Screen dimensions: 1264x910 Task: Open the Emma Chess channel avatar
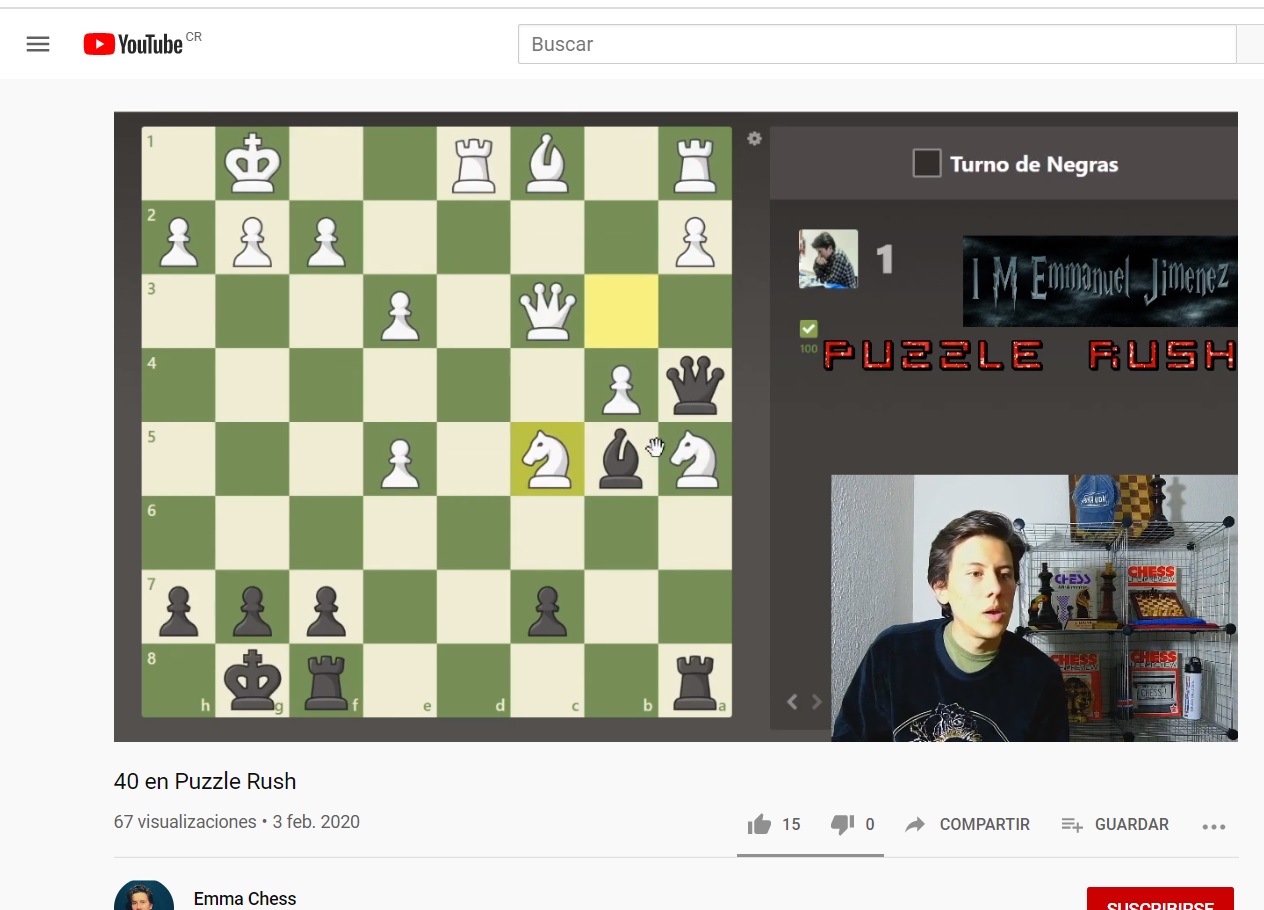click(144, 896)
